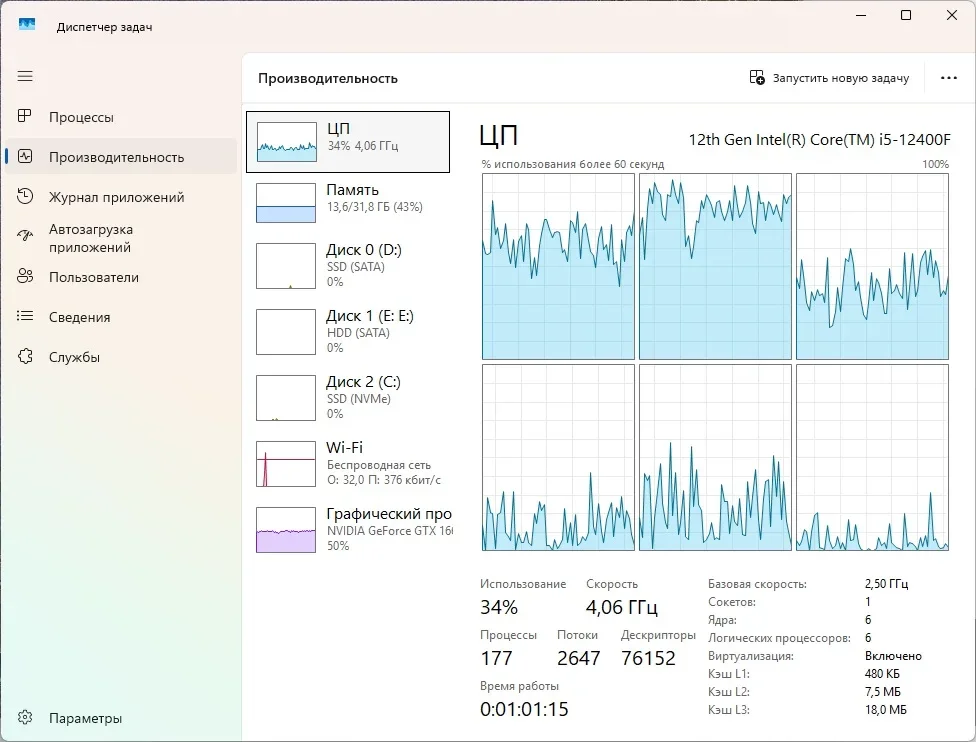Click the % использования более 60 секунд label
This screenshot has height=742, width=976.
tap(573, 164)
